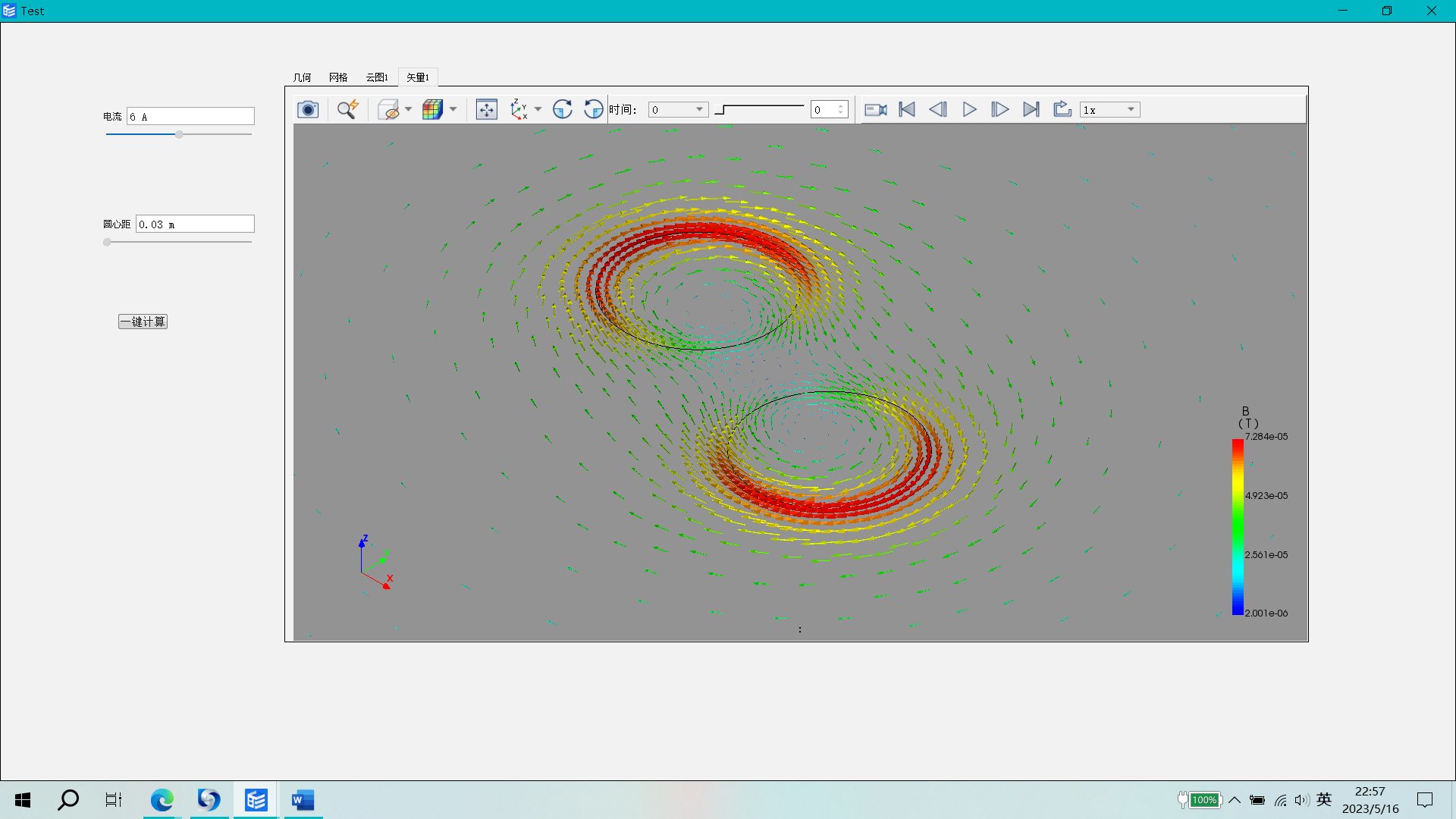Click the XYZ axis orientation icon

(x=519, y=110)
